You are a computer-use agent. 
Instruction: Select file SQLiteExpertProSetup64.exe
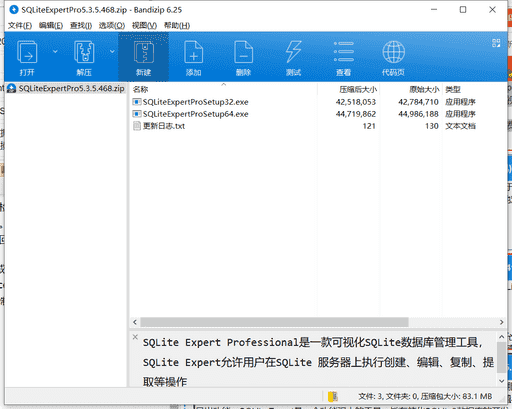(x=196, y=114)
